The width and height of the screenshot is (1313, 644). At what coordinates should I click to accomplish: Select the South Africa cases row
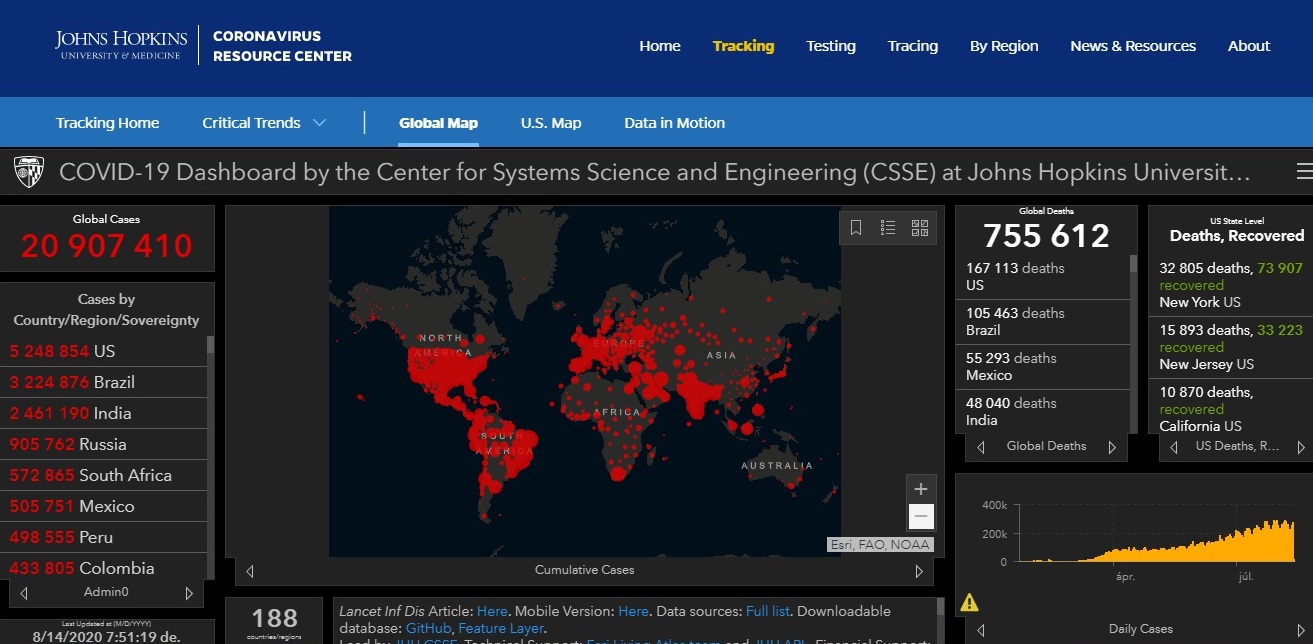point(105,475)
